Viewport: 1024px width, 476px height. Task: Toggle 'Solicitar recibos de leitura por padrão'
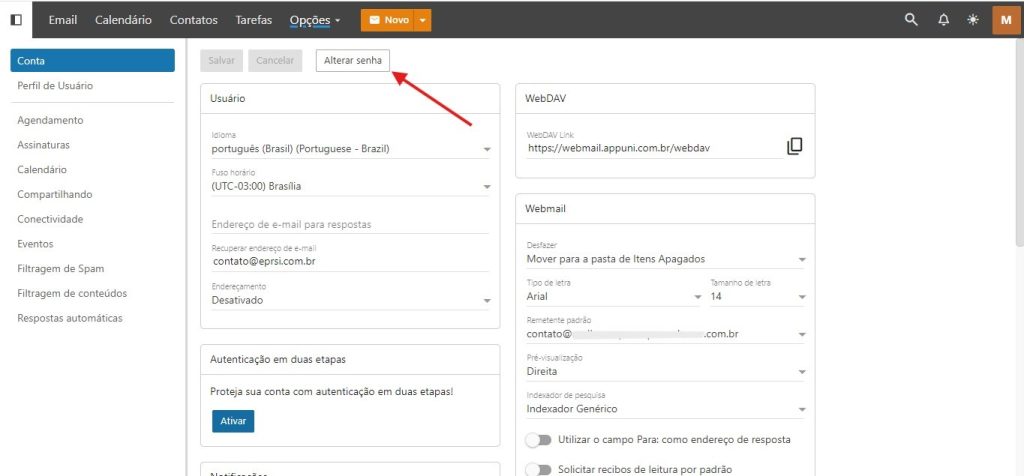pos(539,469)
